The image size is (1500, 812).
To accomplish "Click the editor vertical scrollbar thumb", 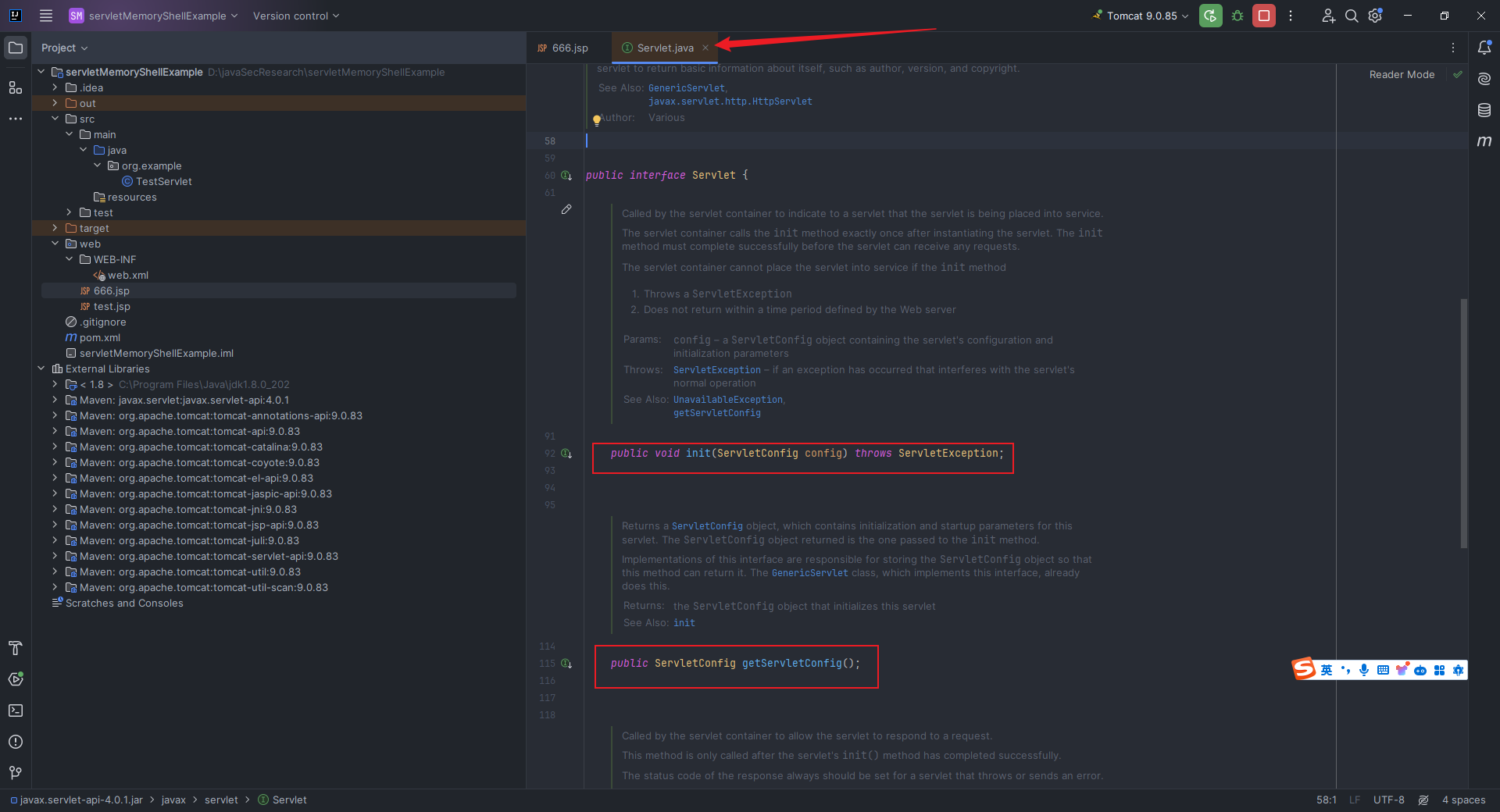I will click(x=1464, y=423).
